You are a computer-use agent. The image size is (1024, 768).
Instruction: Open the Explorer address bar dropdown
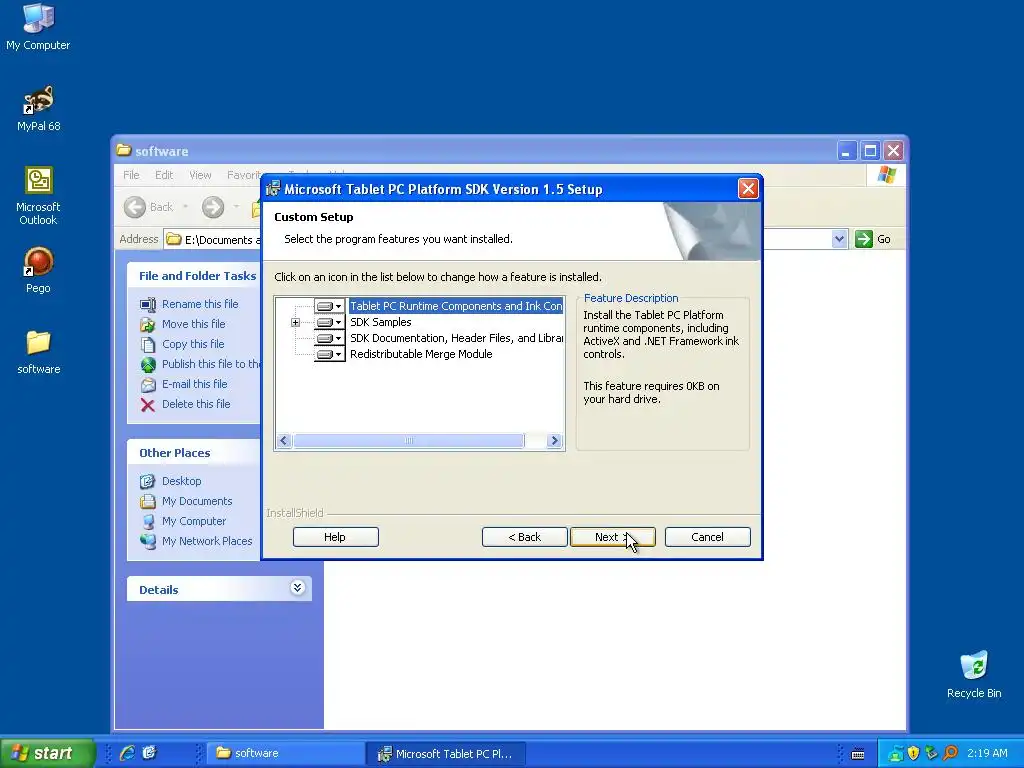click(839, 239)
